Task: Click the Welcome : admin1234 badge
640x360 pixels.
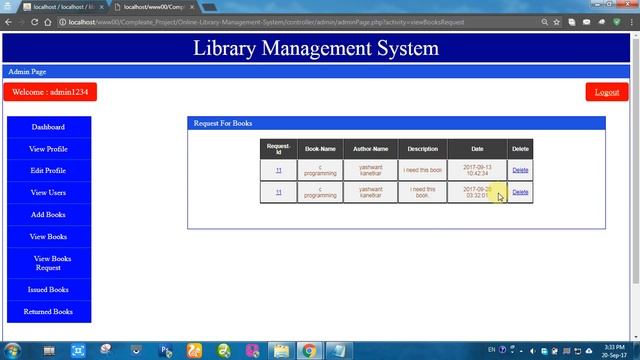Action: tap(50, 92)
